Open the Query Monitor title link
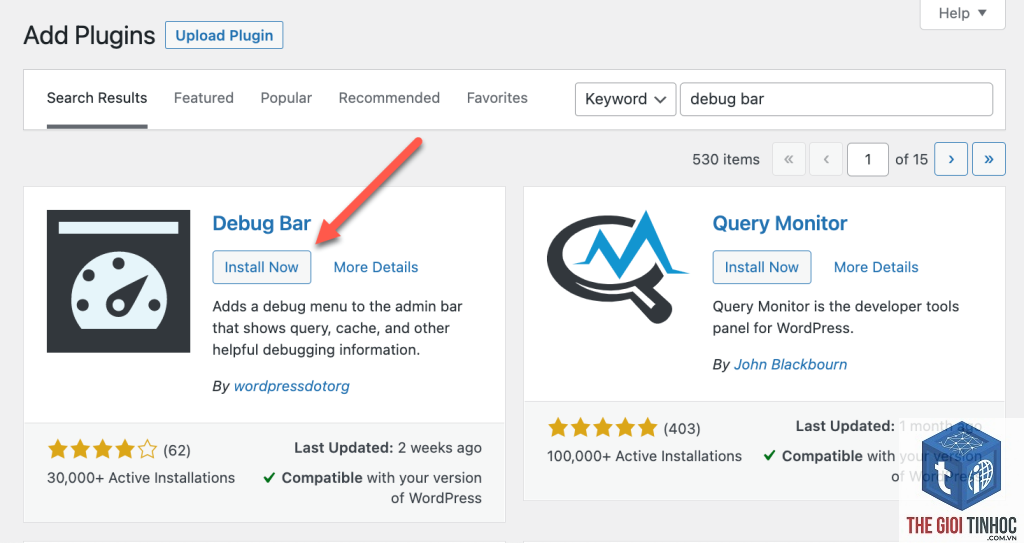 tap(780, 223)
